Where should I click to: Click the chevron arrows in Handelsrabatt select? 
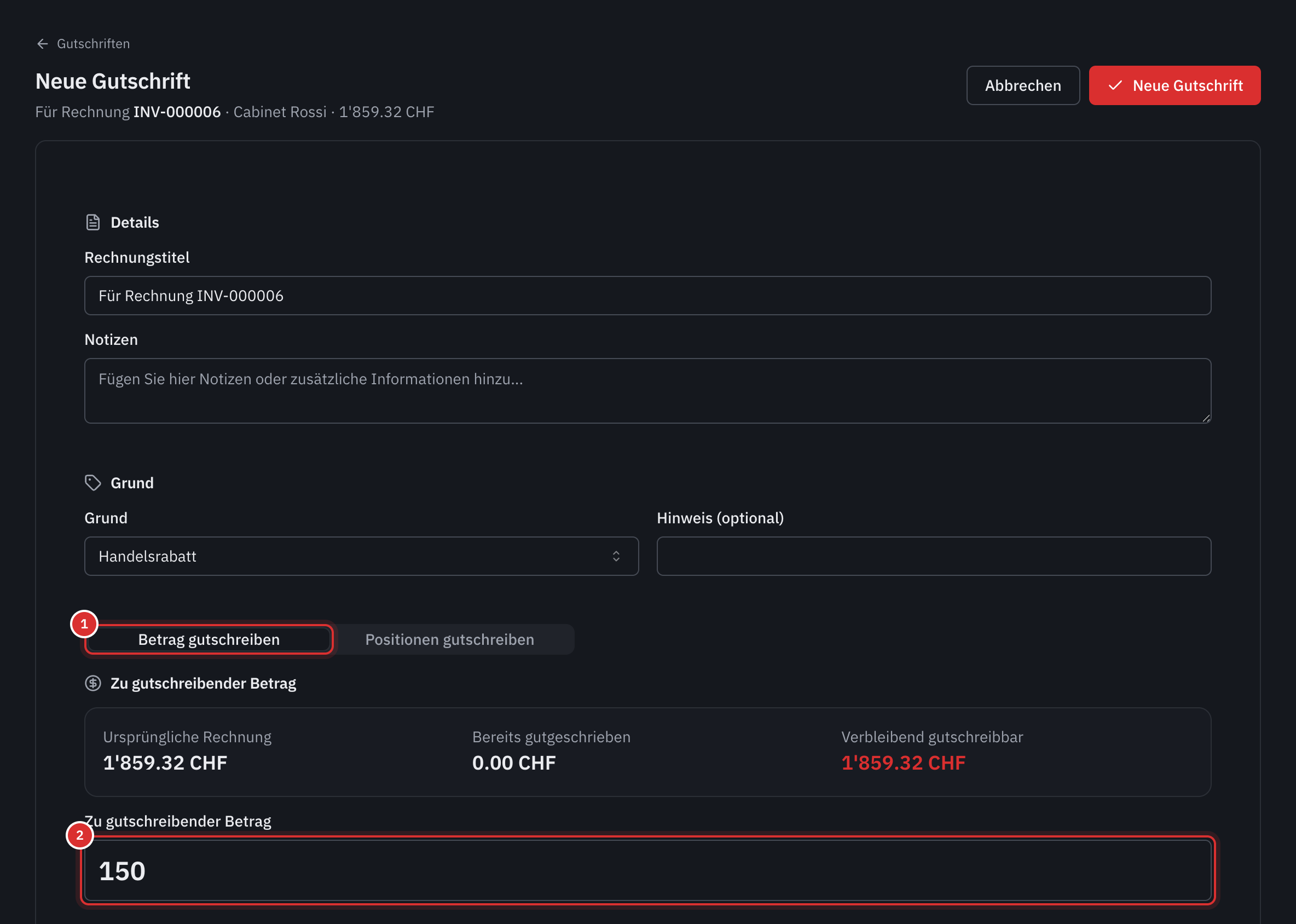616,557
